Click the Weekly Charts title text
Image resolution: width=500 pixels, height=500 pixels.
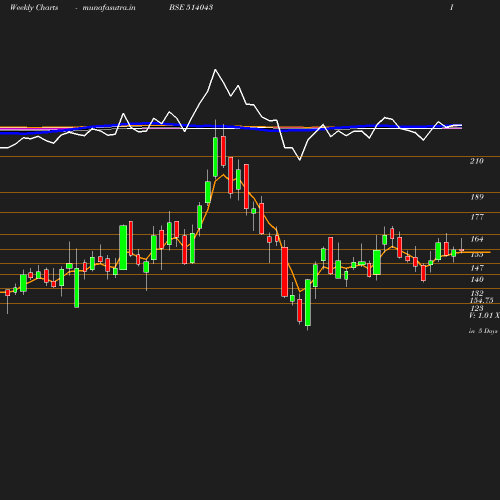[34, 7]
